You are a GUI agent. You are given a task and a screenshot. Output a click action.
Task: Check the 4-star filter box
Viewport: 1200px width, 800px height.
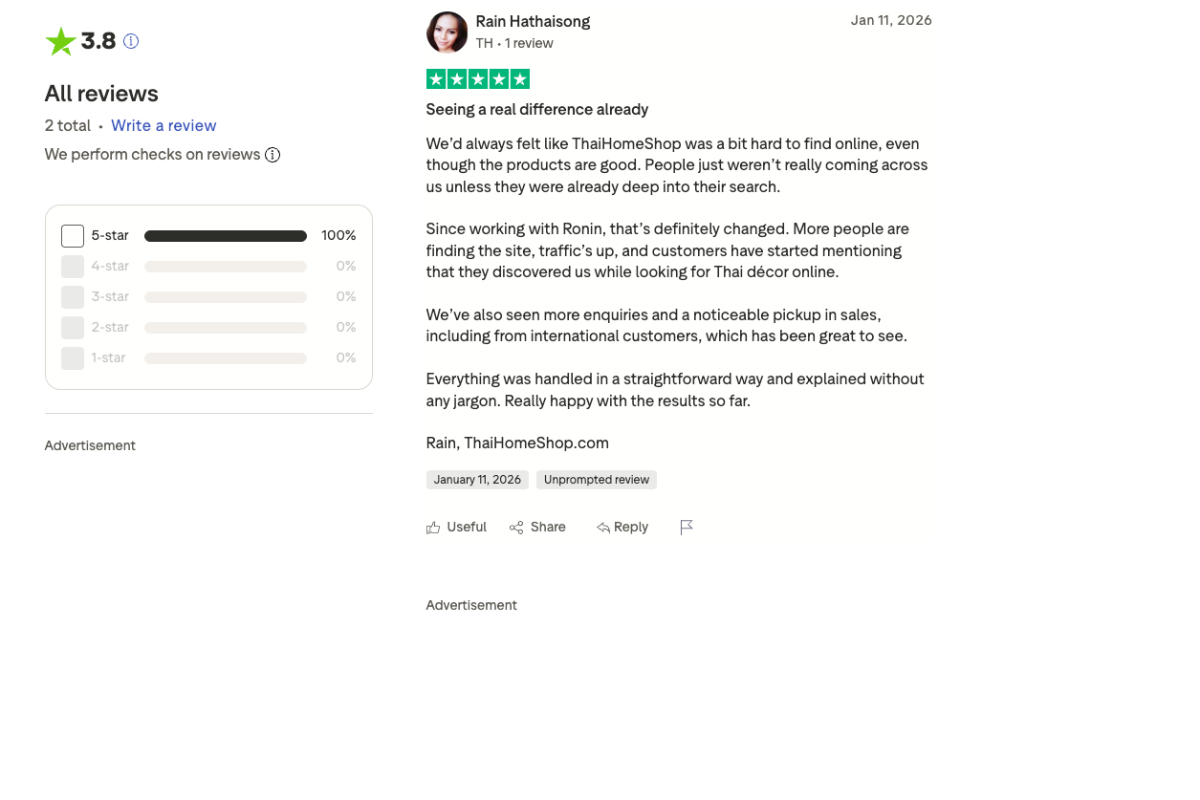(x=72, y=266)
